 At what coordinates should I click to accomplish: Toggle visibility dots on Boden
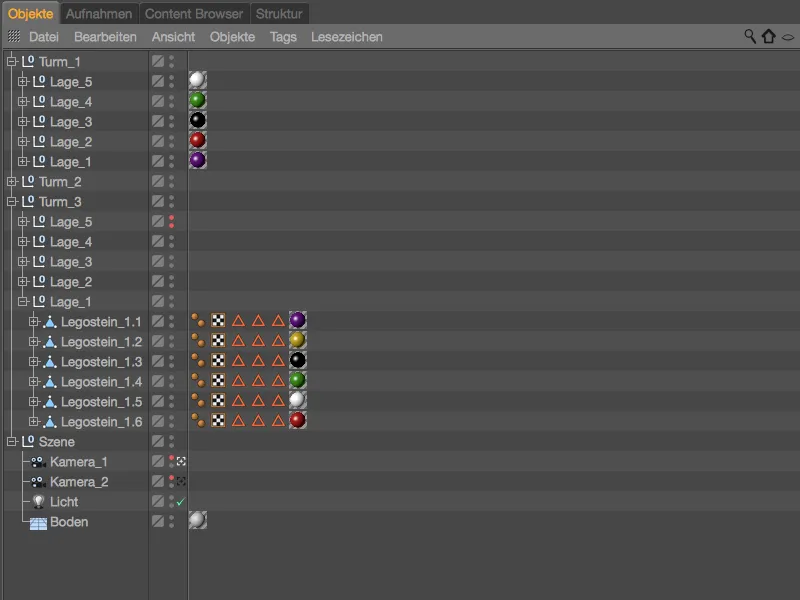click(x=171, y=521)
